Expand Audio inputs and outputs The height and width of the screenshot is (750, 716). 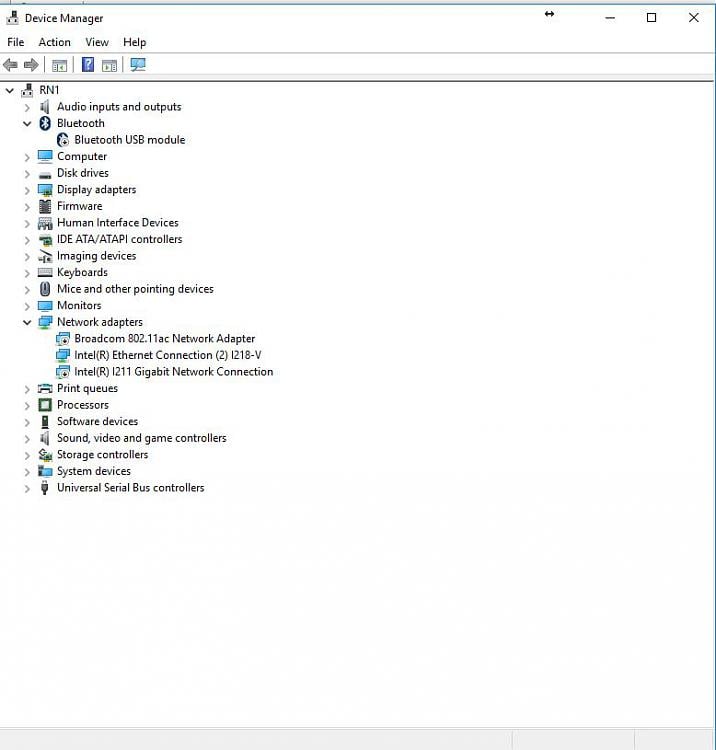pyautogui.click(x=27, y=107)
